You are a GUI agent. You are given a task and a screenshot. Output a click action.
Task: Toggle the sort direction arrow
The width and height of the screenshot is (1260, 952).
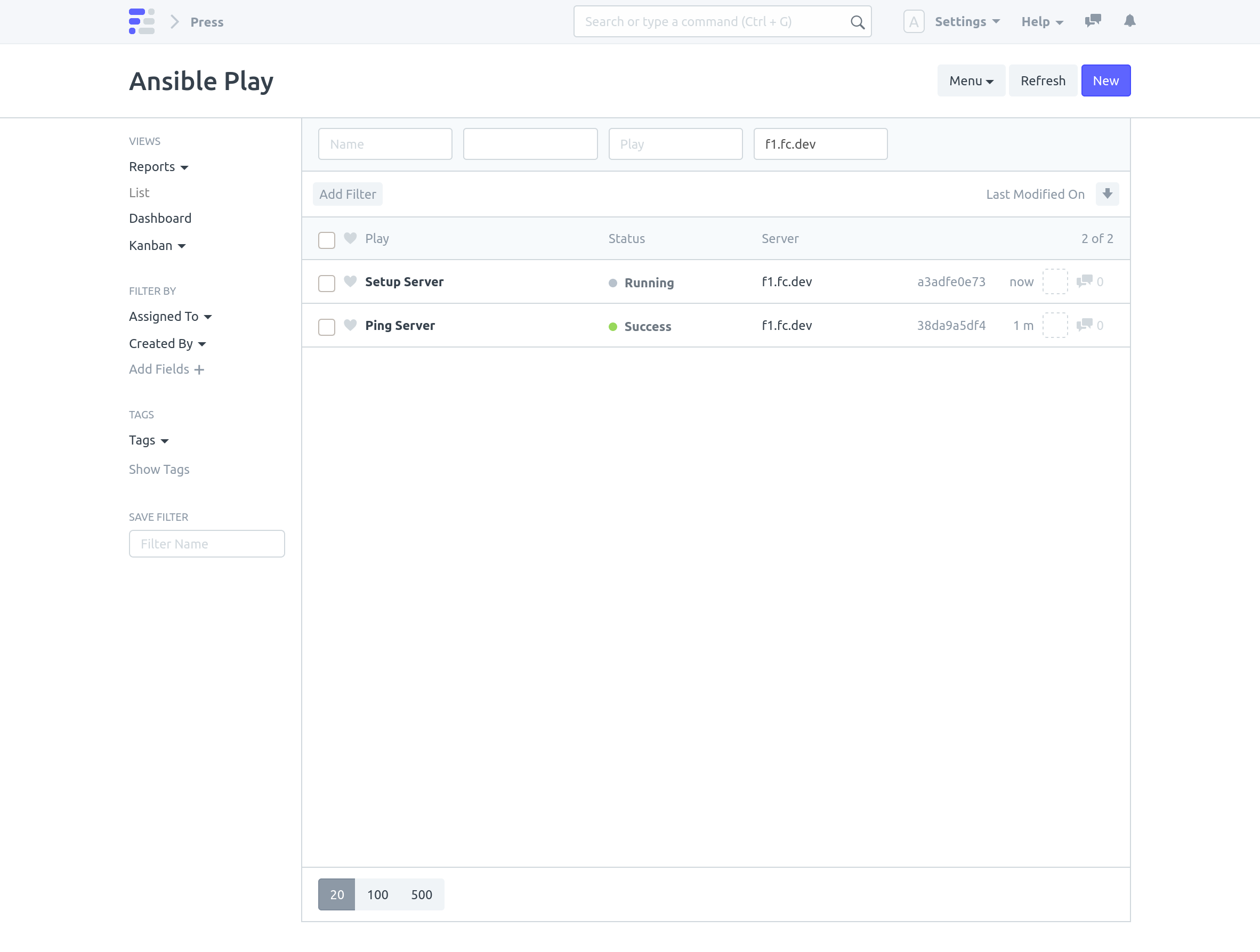click(x=1107, y=193)
